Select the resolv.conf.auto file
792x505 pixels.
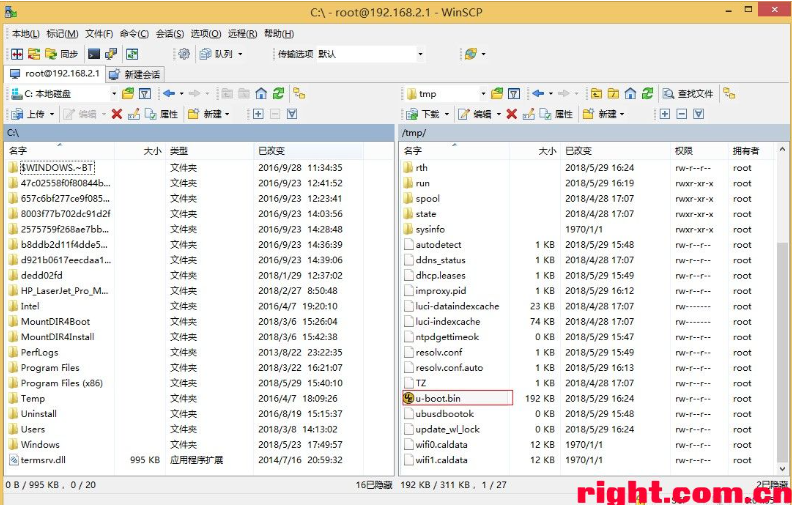[449, 367]
